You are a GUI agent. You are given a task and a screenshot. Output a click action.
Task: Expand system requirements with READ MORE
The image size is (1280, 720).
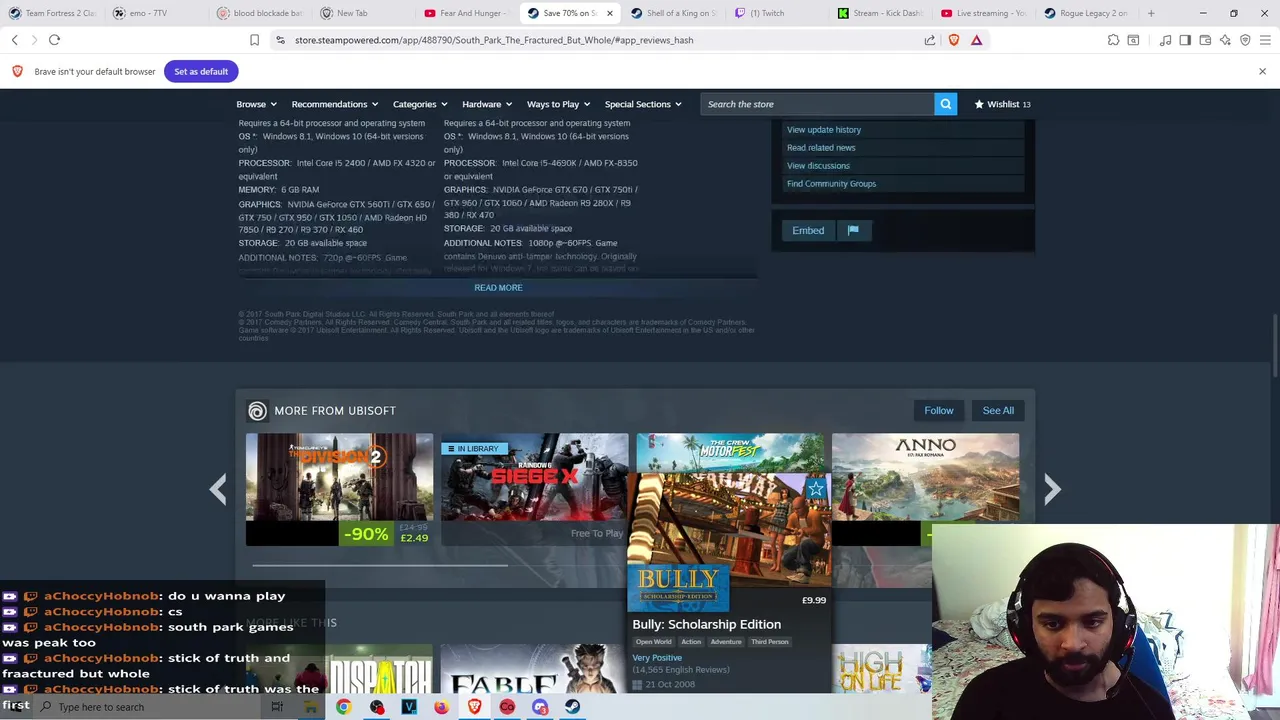[x=498, y=288]
